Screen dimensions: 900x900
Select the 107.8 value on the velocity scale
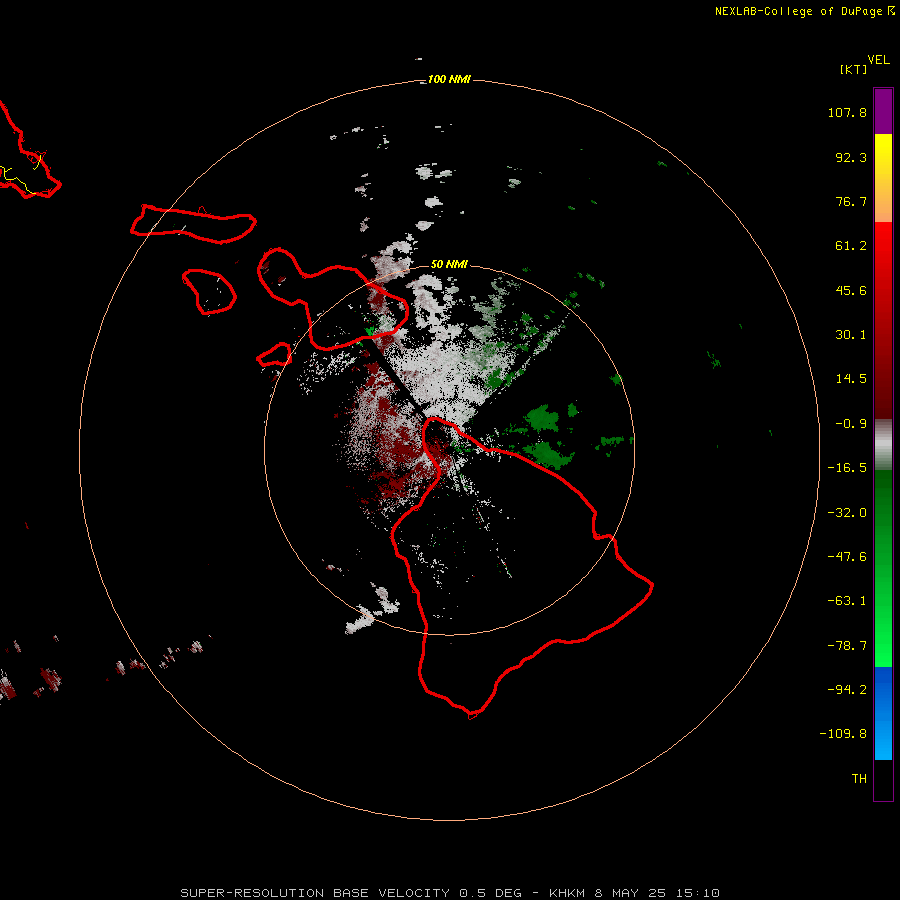coord(847,112)
